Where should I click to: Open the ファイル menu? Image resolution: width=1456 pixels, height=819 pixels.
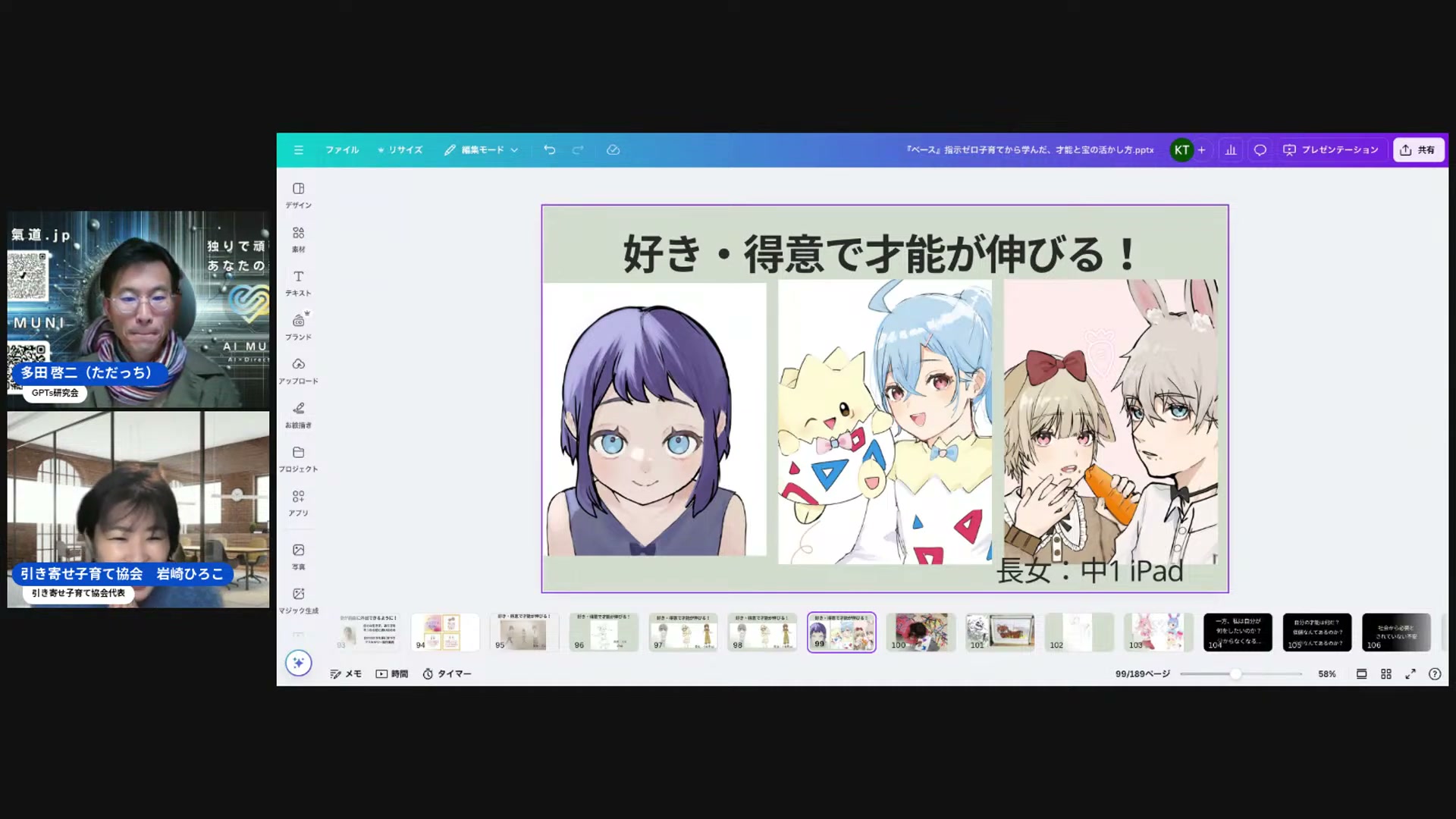342,150
